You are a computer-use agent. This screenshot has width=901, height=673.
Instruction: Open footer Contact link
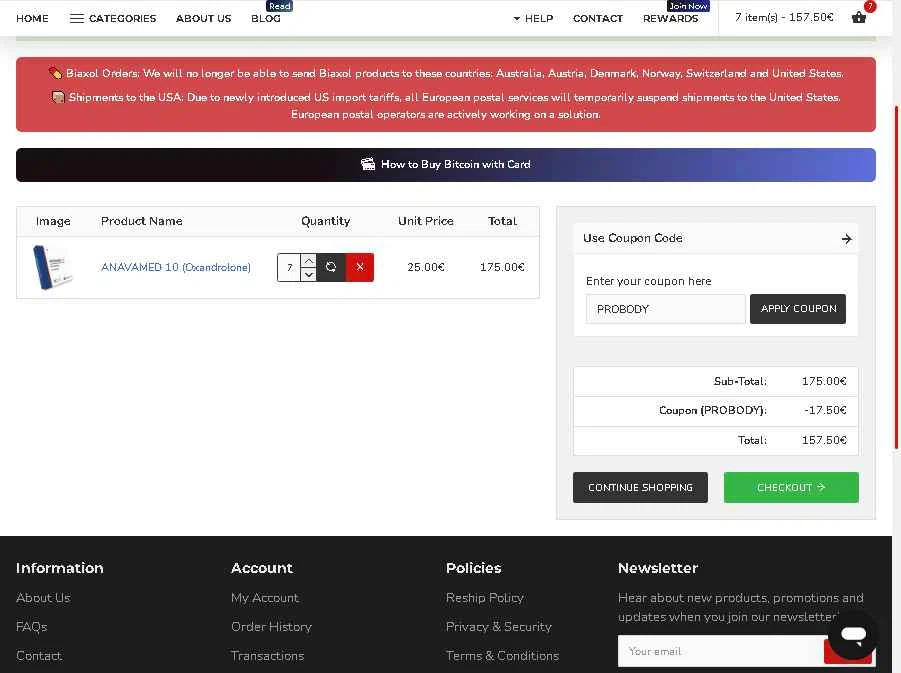tap(38, 655)
